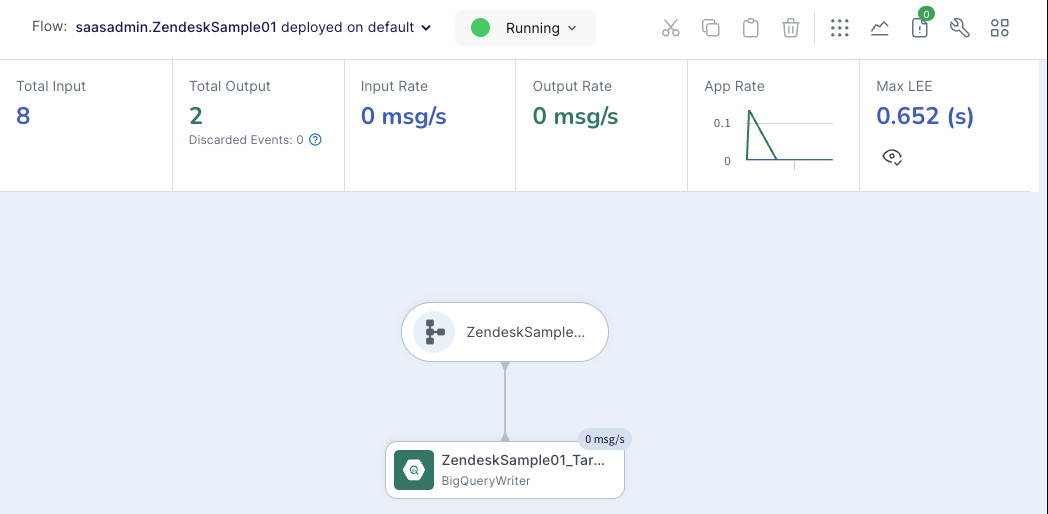Viewport: 1048px width, 514px height.
Task: Click the Discarded Events: 0 text
Action: pos(246,140)
